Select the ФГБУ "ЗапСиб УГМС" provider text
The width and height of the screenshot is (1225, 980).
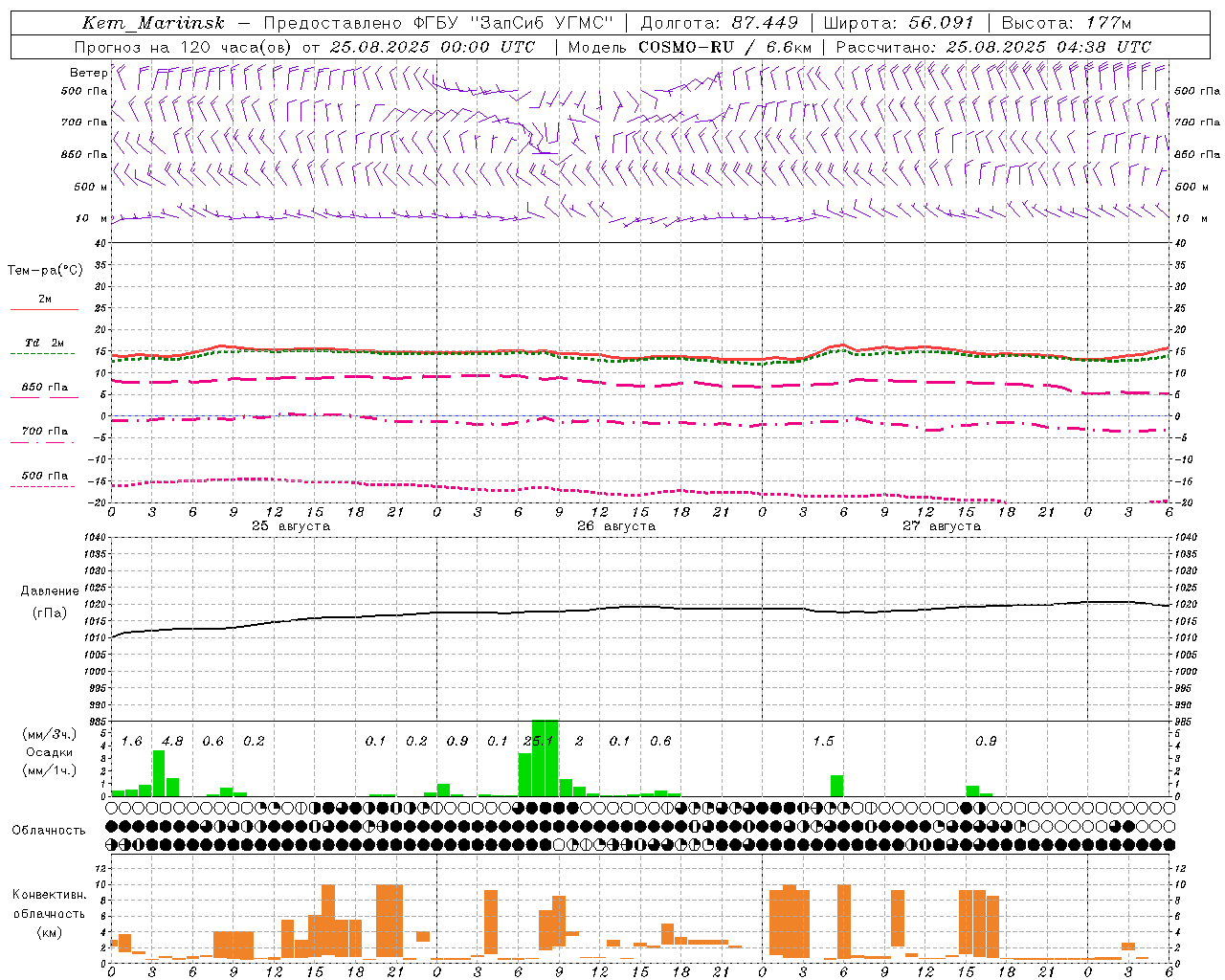click(x=513, y=23)
